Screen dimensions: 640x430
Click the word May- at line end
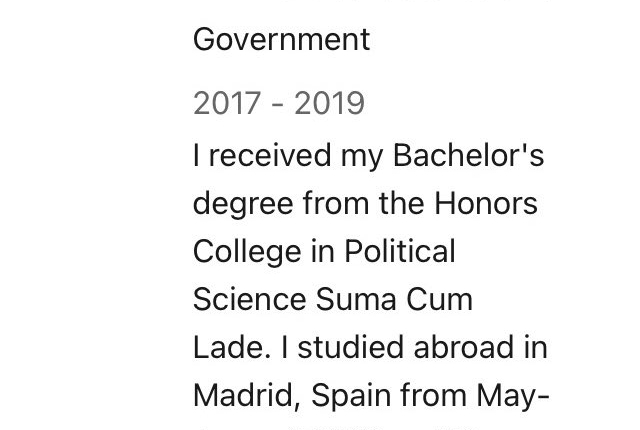pos(513,397)
